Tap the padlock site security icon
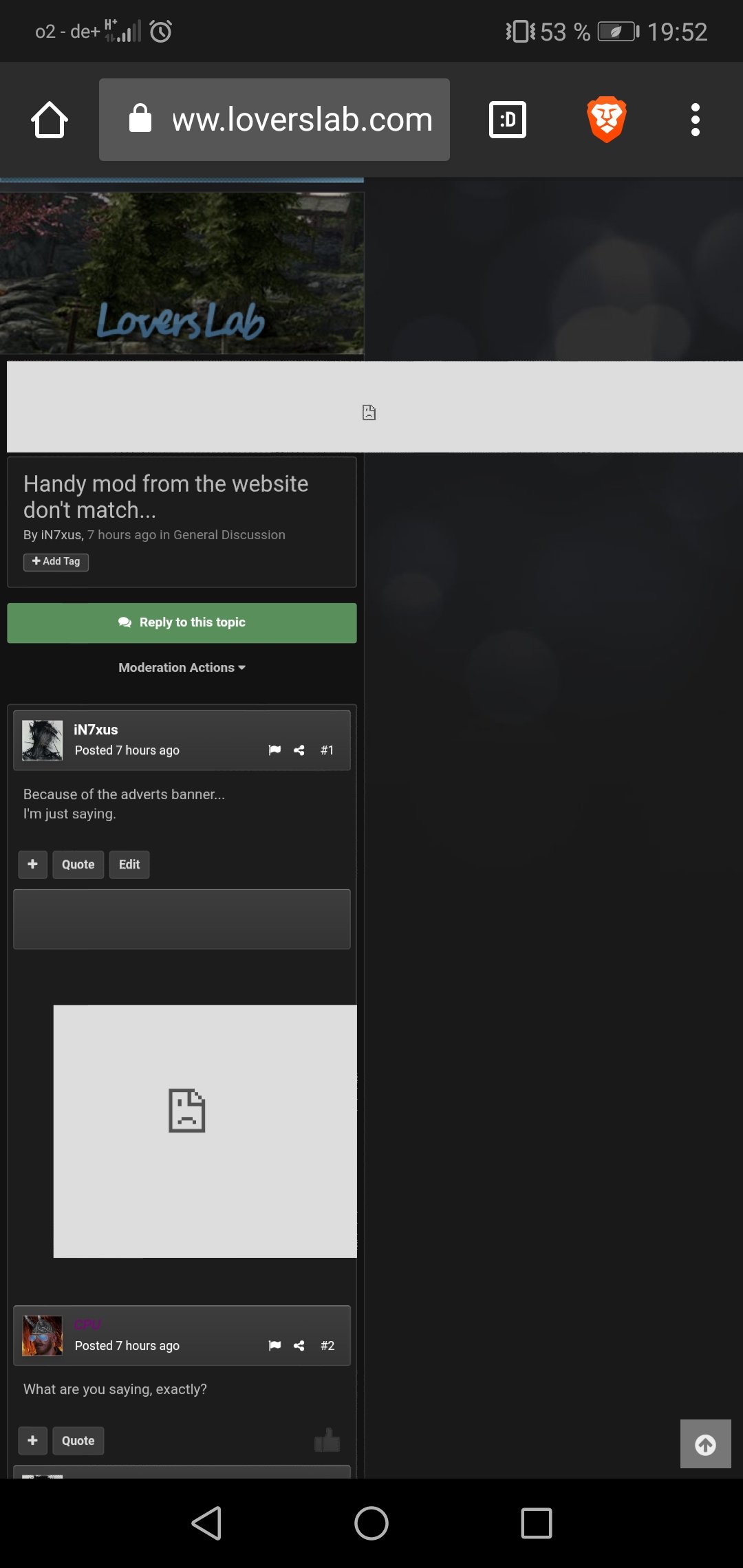 tap(140, 118)
